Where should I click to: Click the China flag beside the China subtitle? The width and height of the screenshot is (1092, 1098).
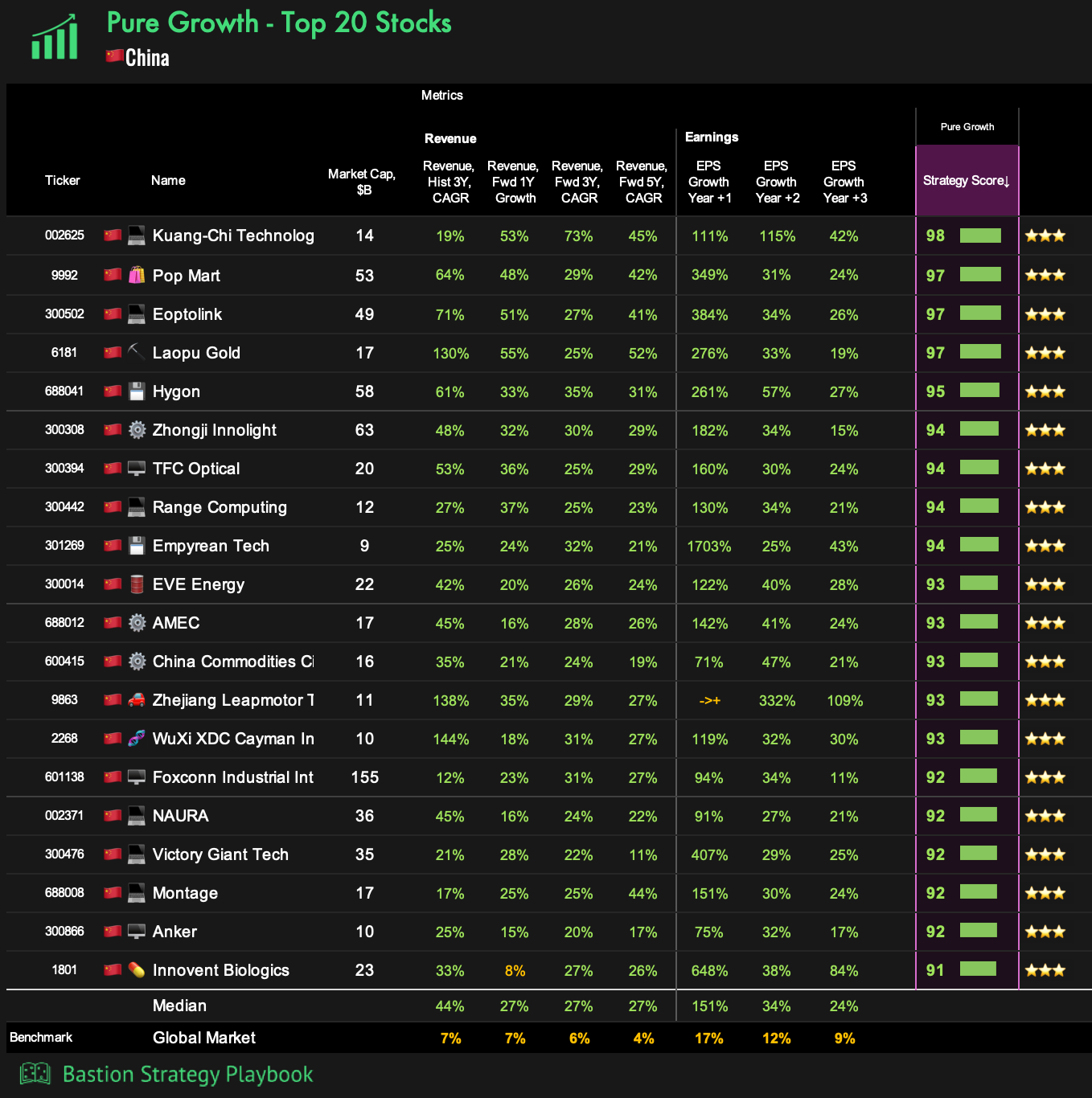[x=114, y=56]
